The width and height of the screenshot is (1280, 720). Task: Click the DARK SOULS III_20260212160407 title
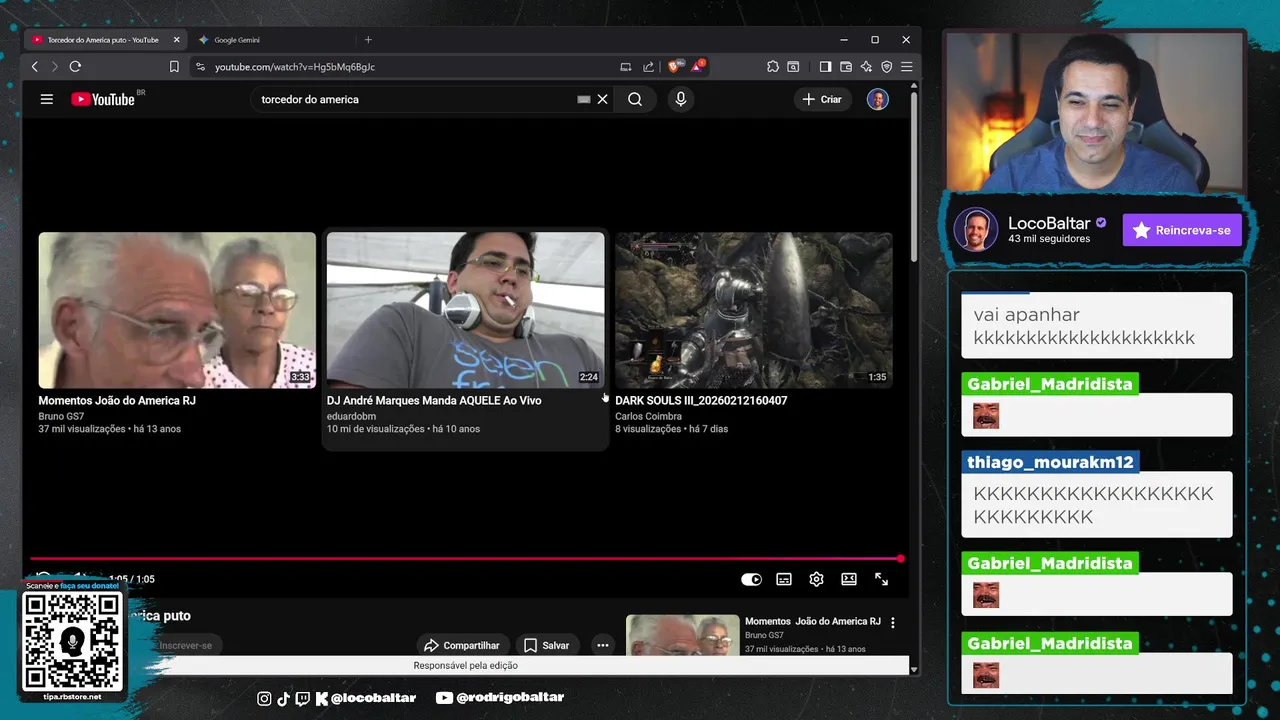click(x=701, y=400)
